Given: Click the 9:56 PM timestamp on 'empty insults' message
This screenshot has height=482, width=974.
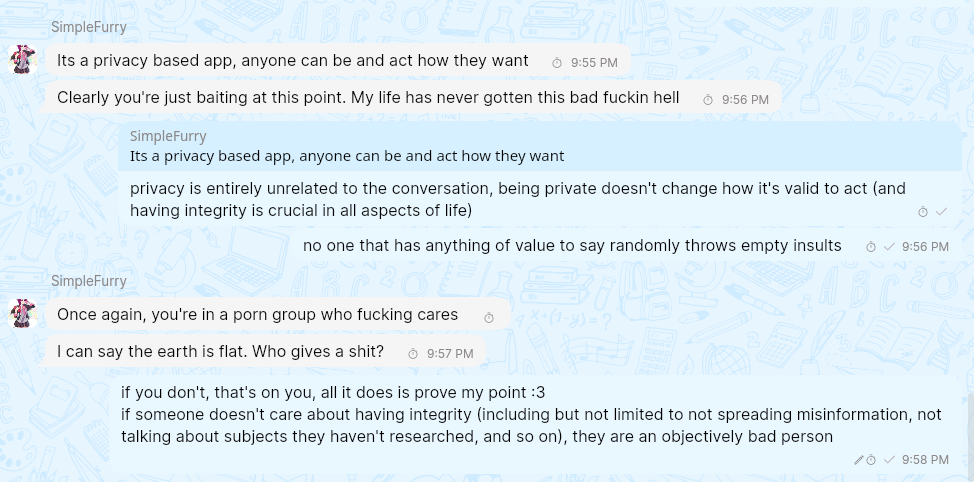Looking at the screenshot, I should pyautogui.click(x=925, y=247).
